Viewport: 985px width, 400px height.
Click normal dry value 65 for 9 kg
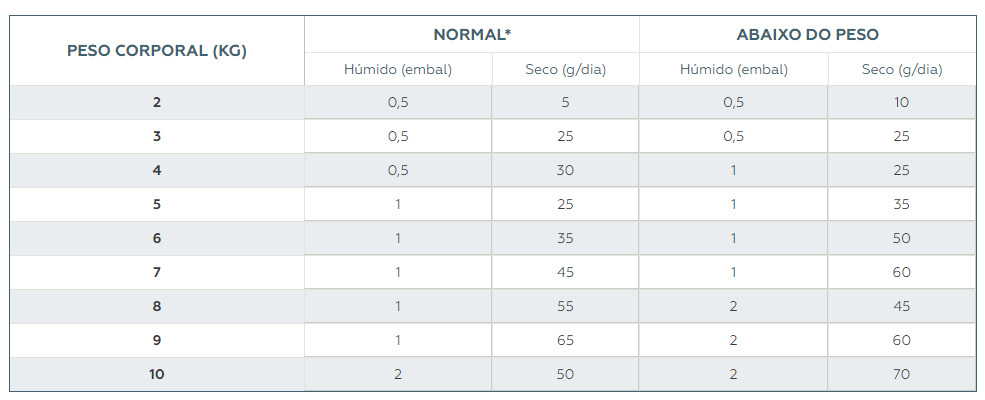(x=566, y=340)
